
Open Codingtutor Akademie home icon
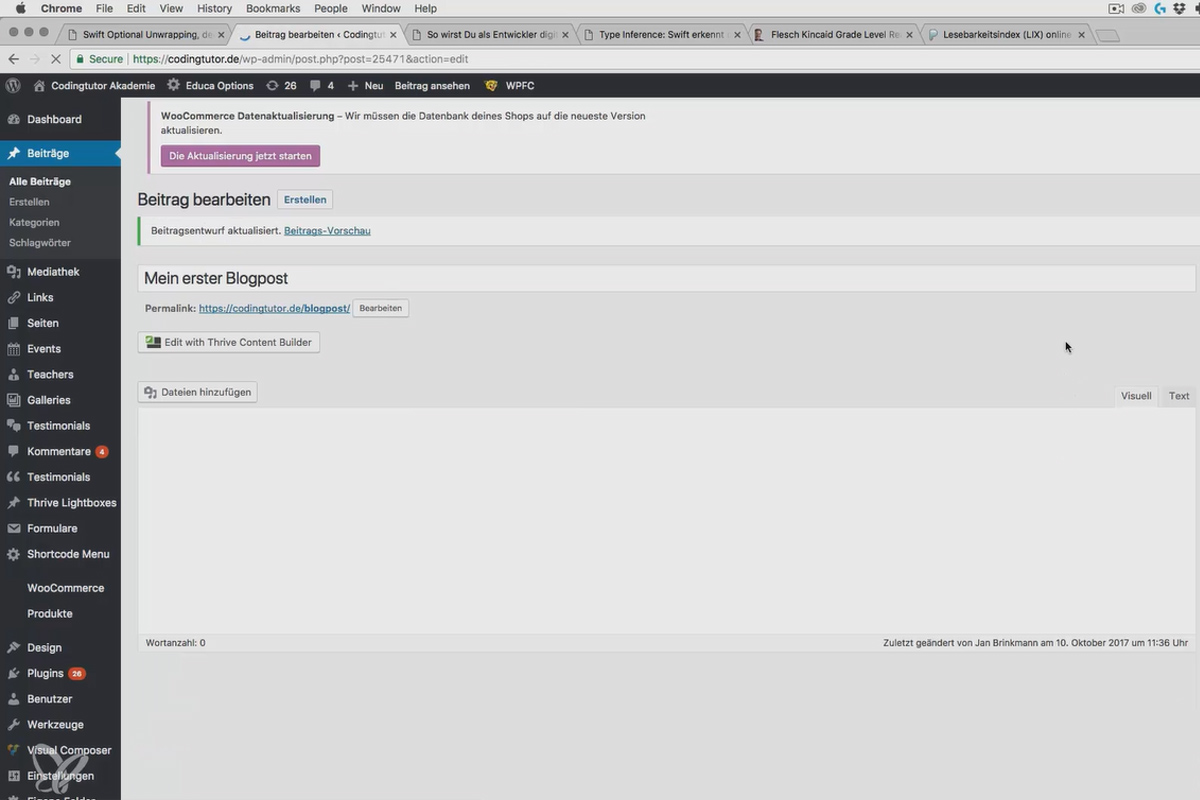pos(40,86)
